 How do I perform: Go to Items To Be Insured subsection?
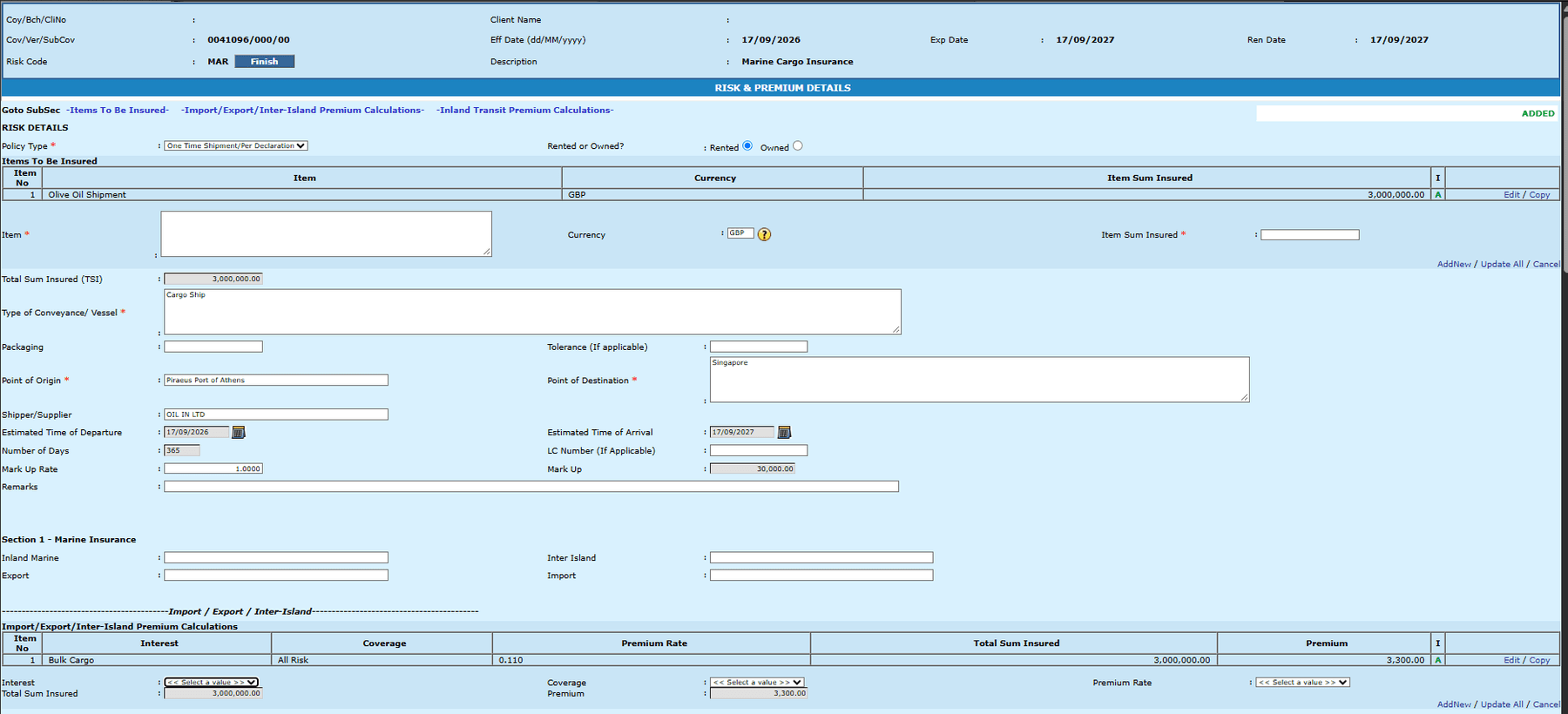pyautogui.click(x=118, y=110)
